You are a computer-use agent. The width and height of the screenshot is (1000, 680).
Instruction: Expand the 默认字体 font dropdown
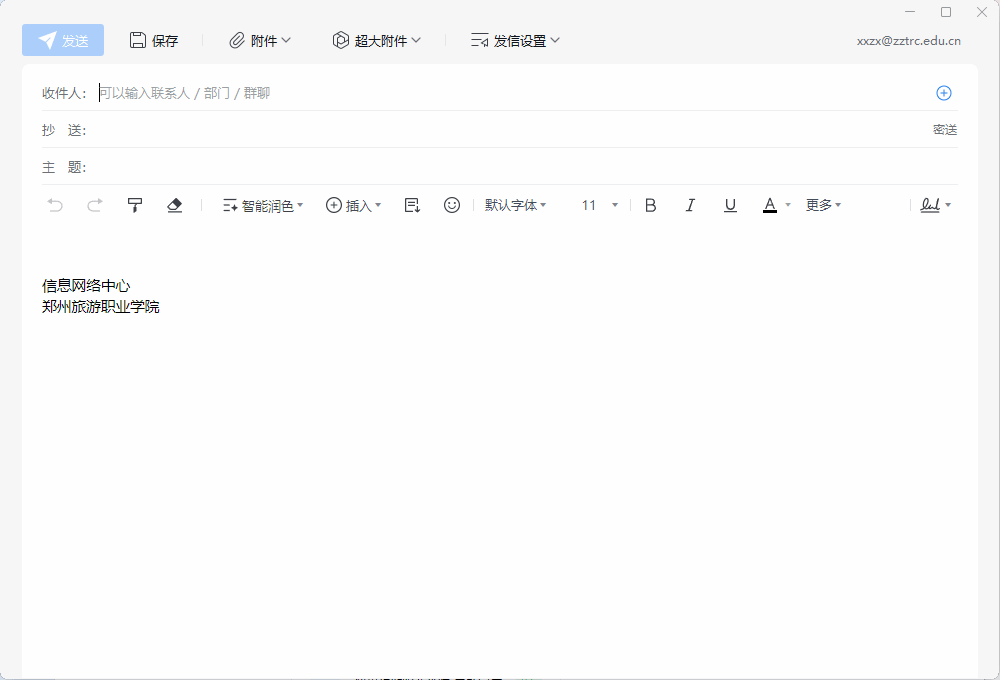(516, 205)
